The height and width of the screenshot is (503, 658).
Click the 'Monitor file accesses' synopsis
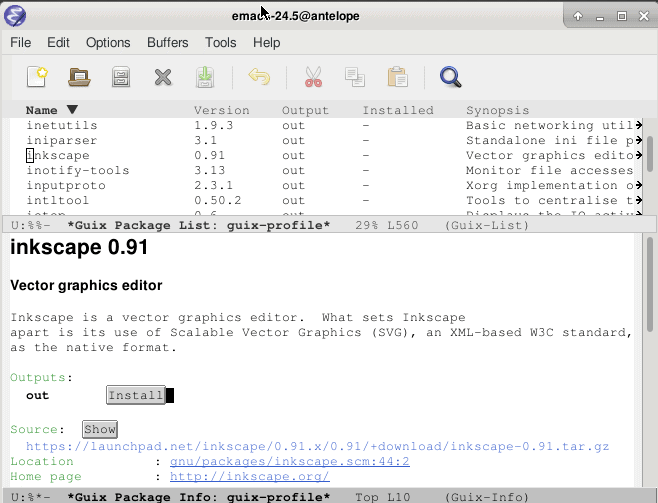[550, 171]
